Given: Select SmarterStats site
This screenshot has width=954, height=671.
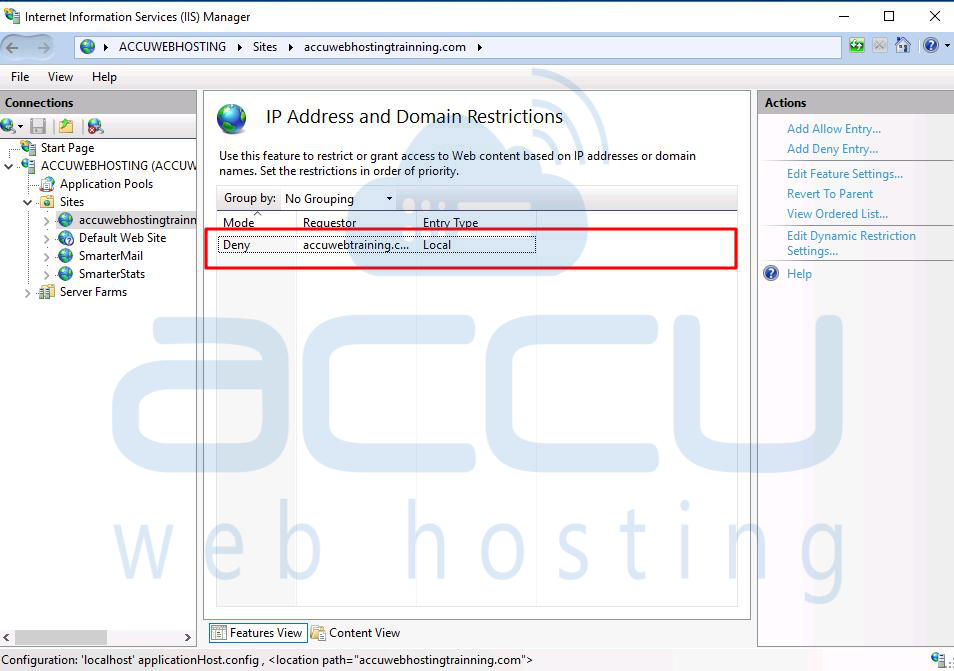Looking at the screenshot, I should (x=112, y=274).
